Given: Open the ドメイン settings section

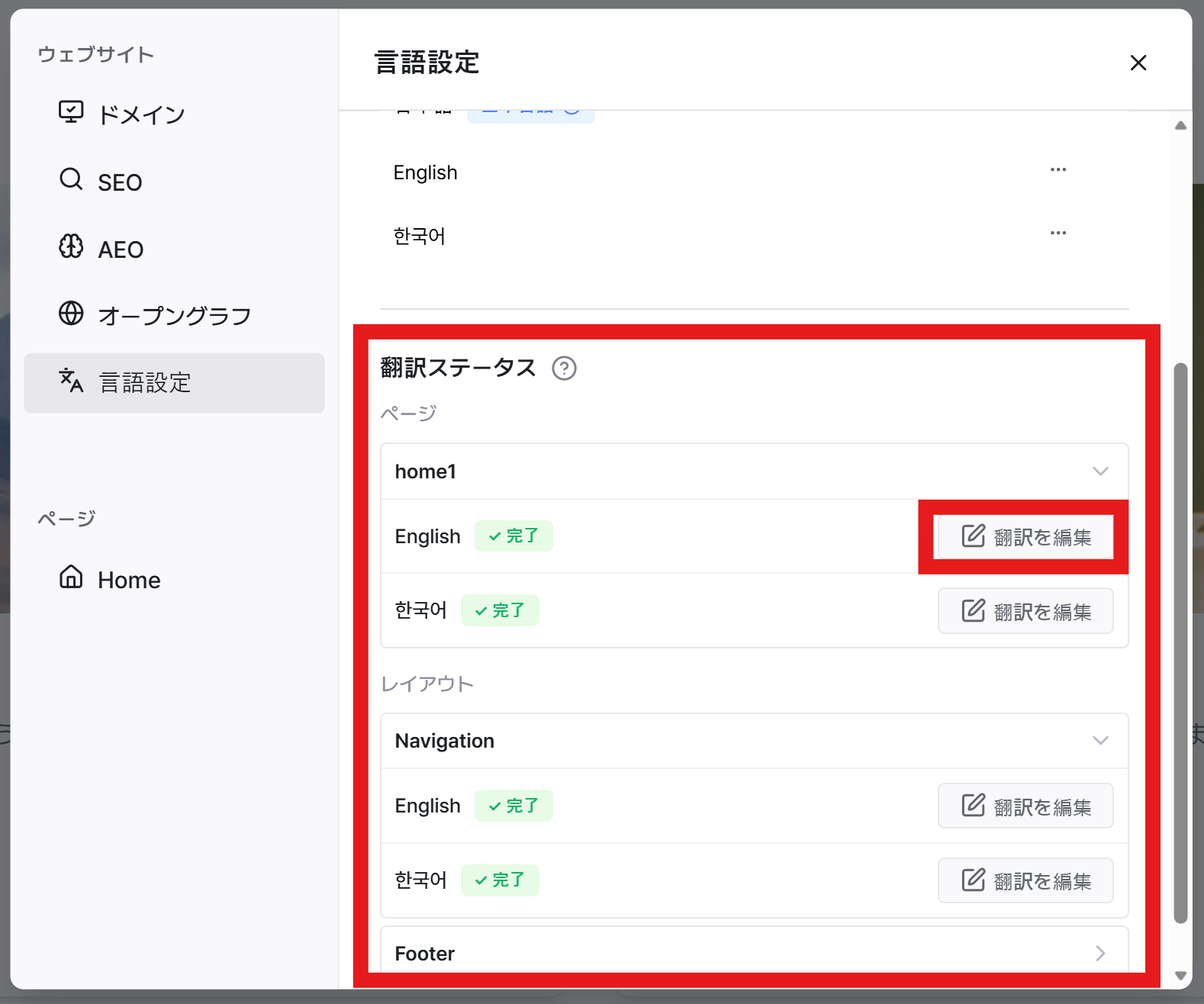Looking at the screenshot, I should click(174, 114).
